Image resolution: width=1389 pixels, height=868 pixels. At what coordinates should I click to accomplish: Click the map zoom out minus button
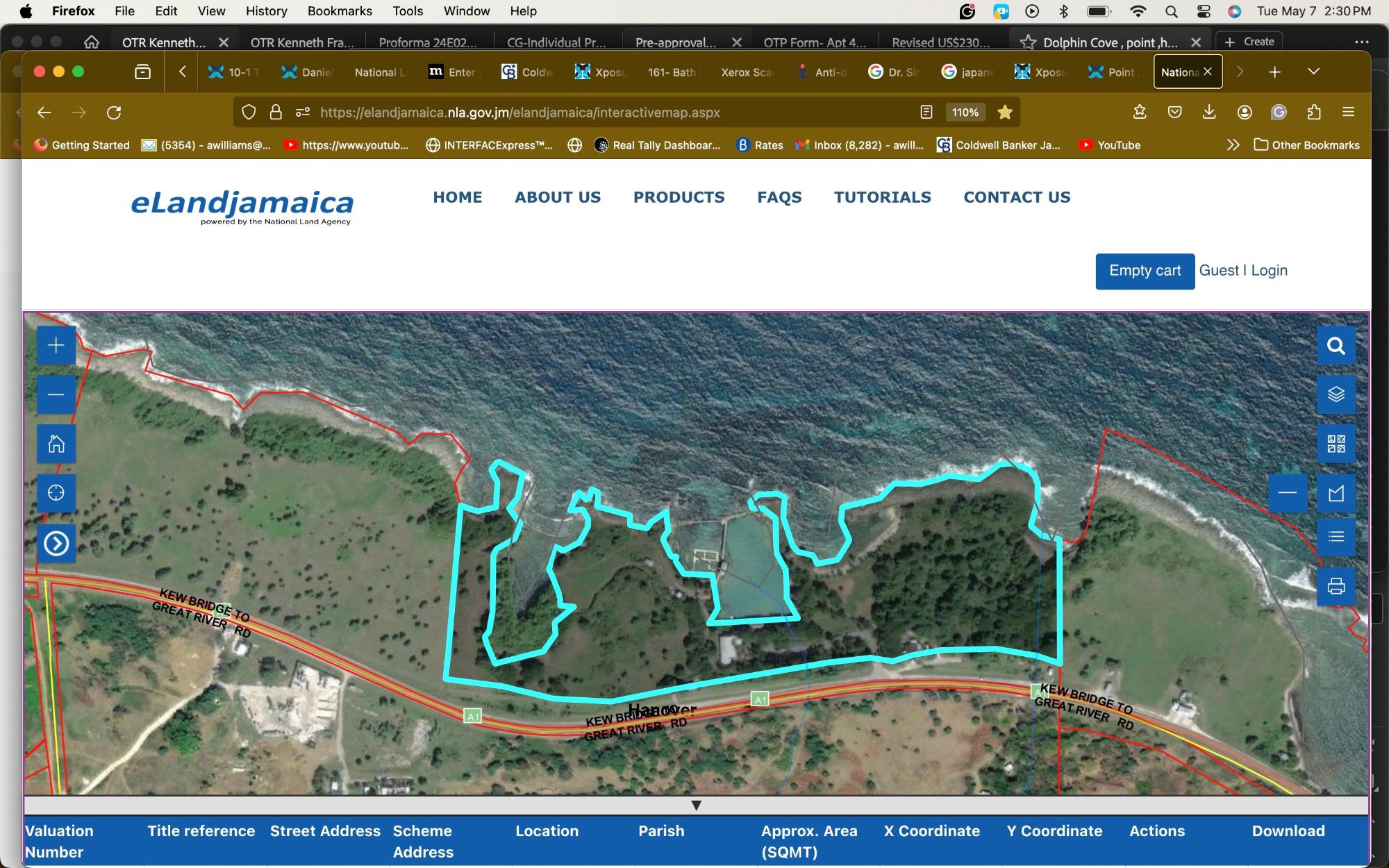[56, 394]
